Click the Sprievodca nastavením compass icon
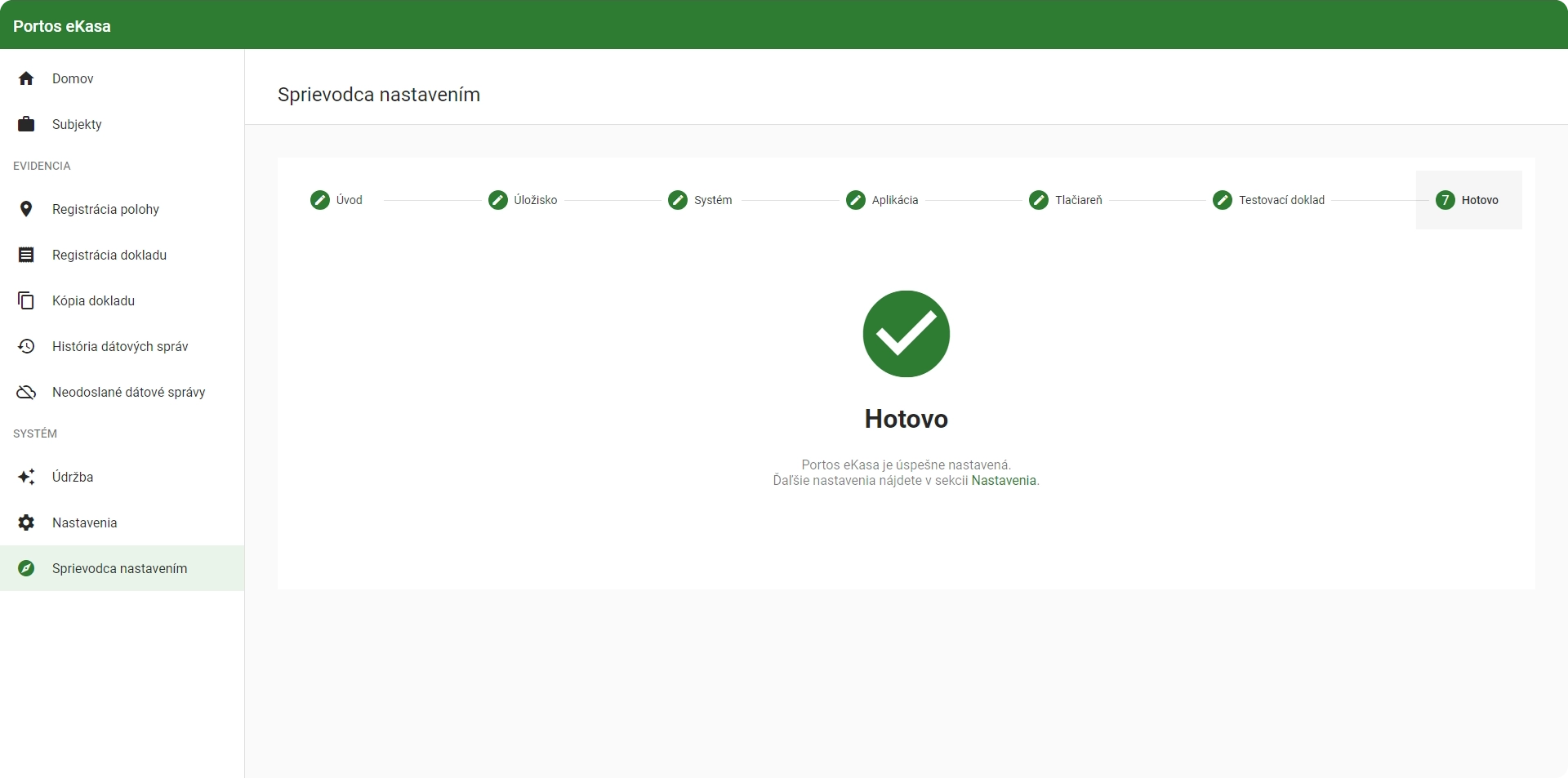Viewport: 1568px width, 778px height. pyautogui.click(x=26, y=568)
